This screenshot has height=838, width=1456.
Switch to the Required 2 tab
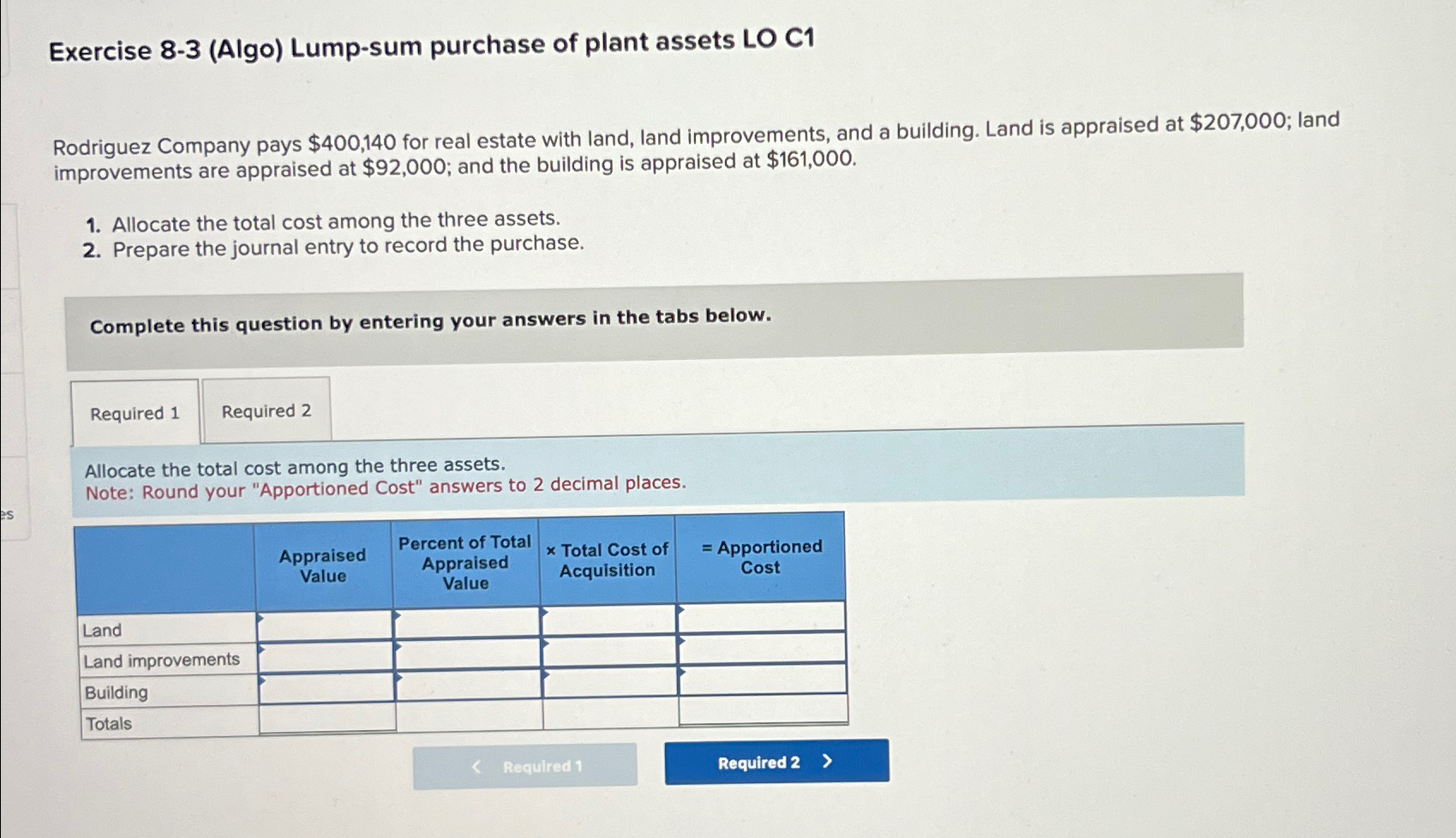[x=267, y=412]
